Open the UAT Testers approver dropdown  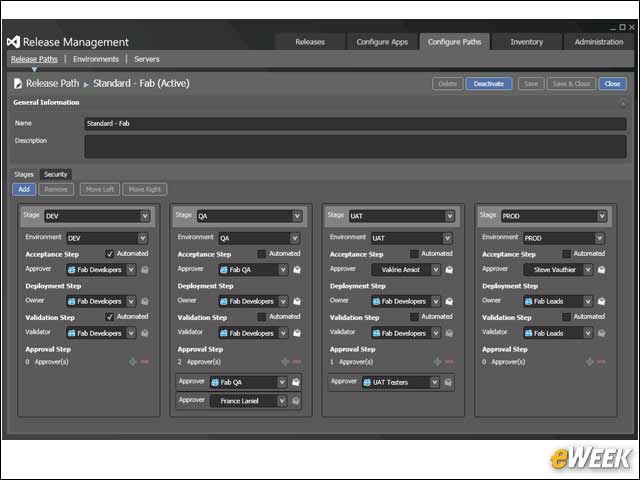[x=434, y=382]
